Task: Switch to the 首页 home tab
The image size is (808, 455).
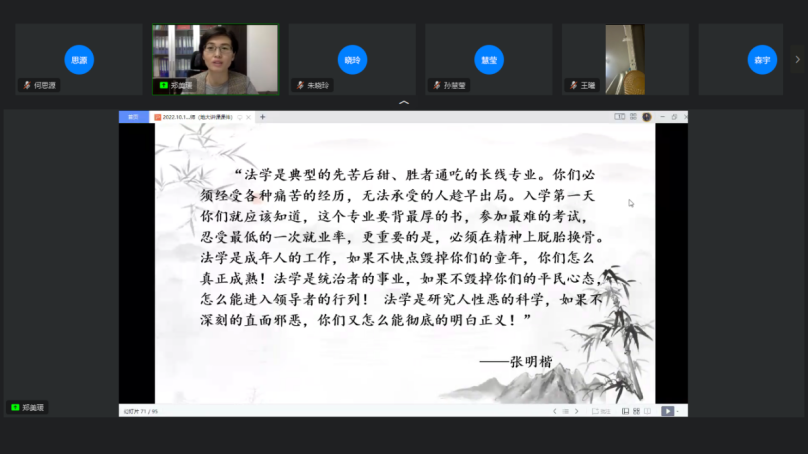Action: [x=132, y=117]
